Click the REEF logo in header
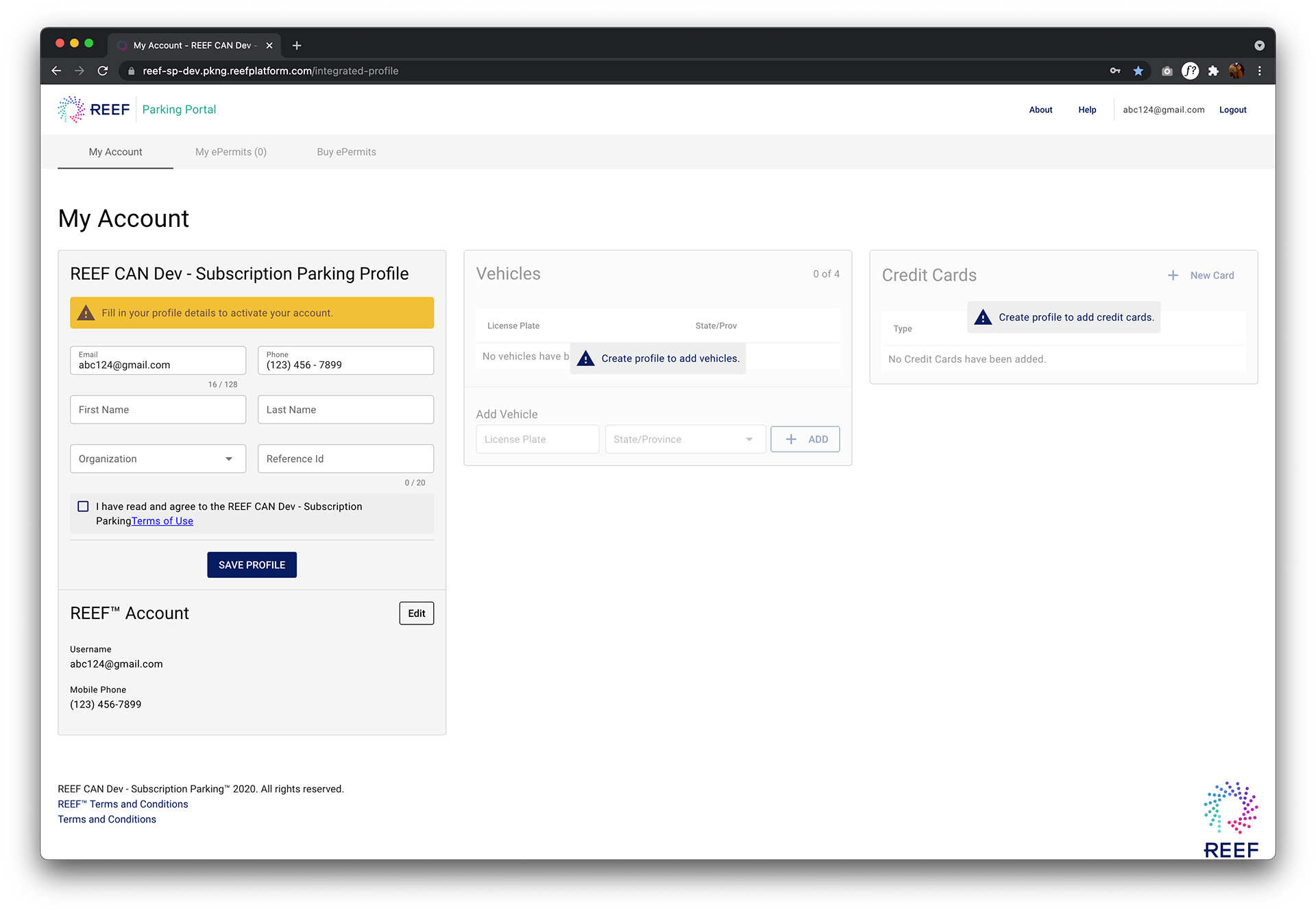This screenshot has height=913, width=1316. 94,110
